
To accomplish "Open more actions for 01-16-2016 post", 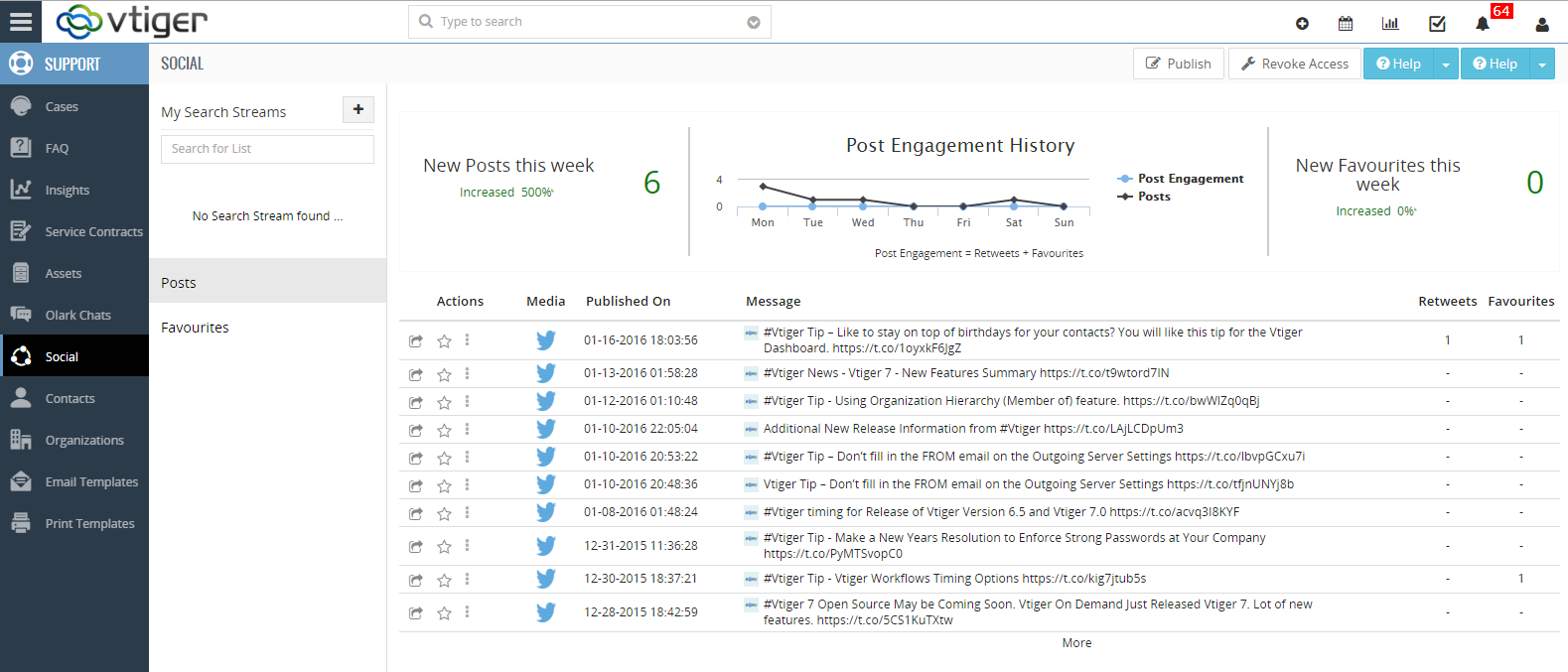I will (x=467, y=340).
